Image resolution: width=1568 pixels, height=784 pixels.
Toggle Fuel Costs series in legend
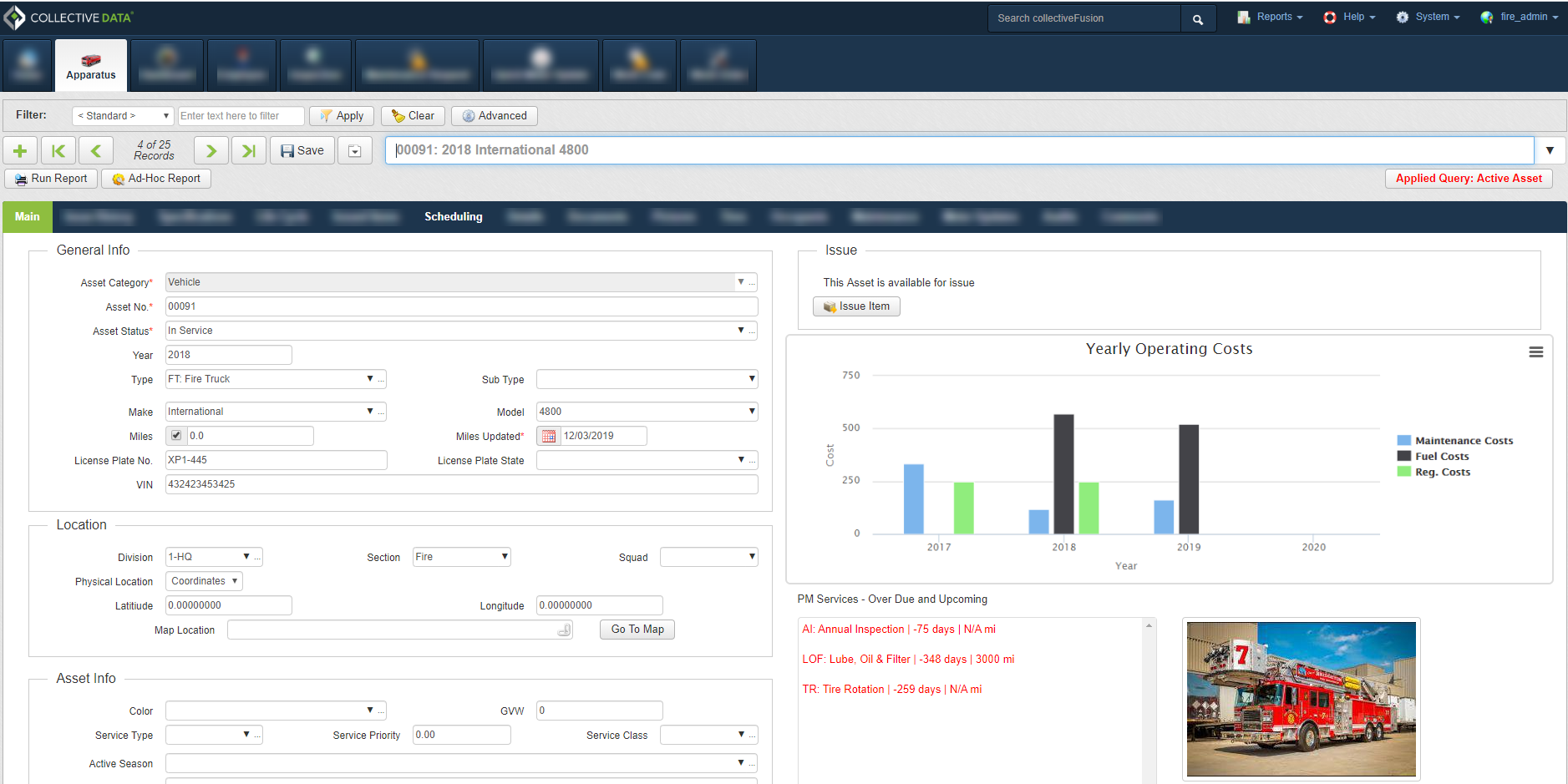tap(1441, 457)
